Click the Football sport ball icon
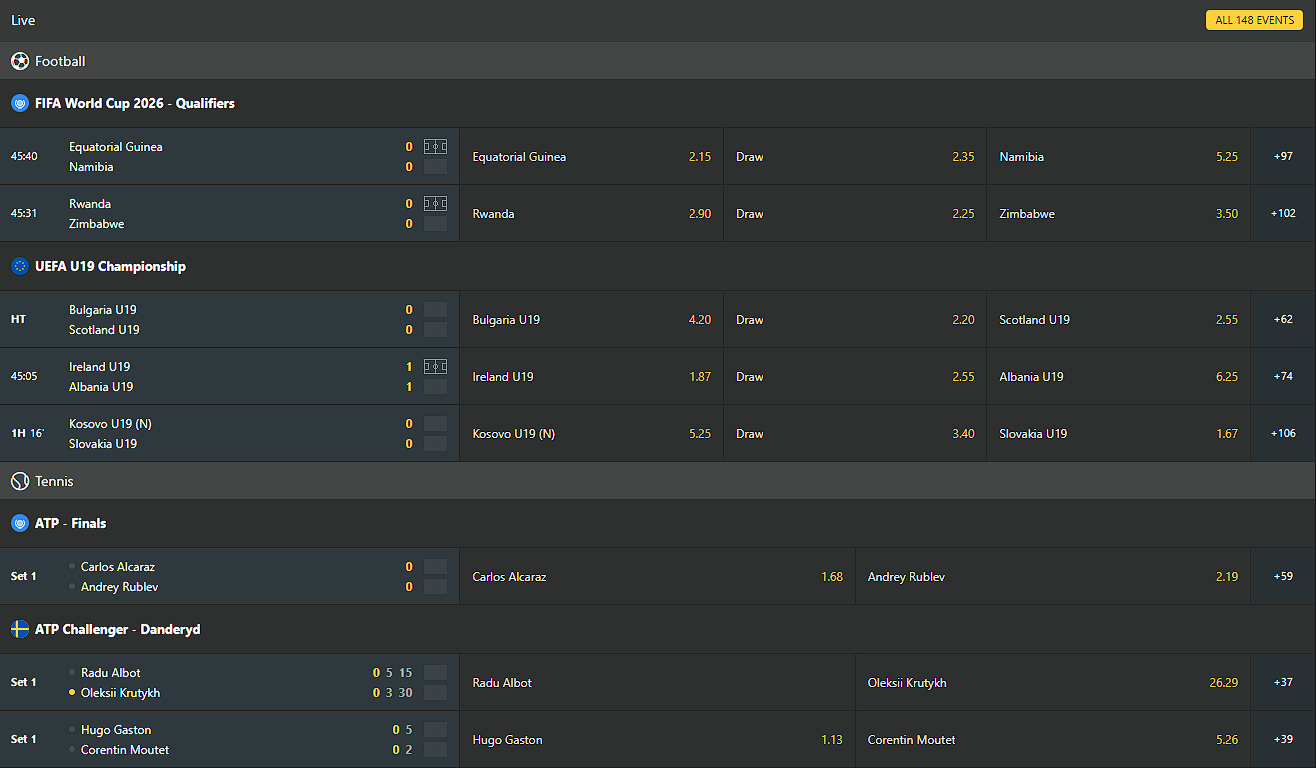Screen dimensions: 1316x768 [x=20, y=61]
